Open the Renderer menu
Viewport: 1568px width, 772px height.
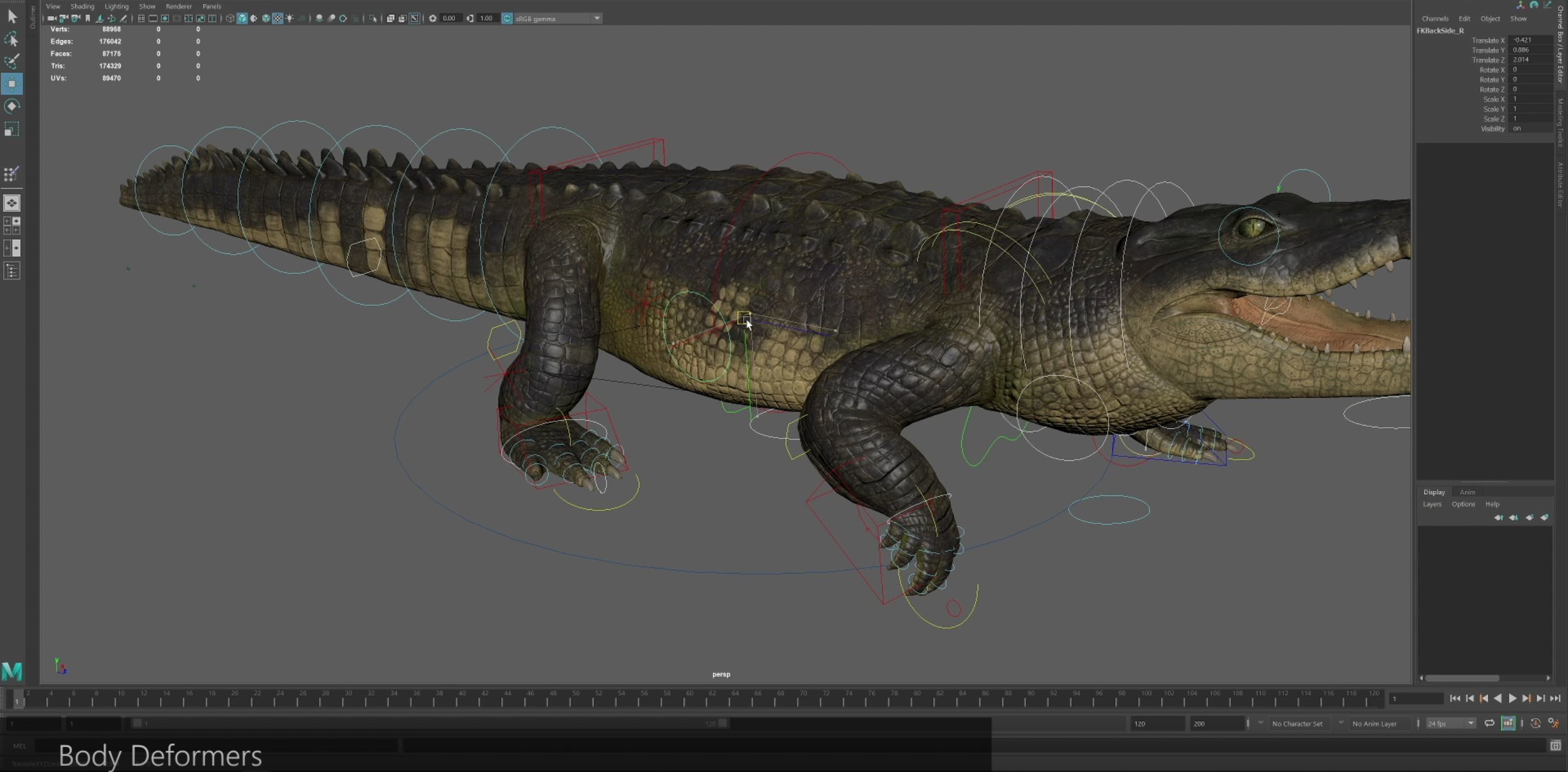click(x=179, y=6)
